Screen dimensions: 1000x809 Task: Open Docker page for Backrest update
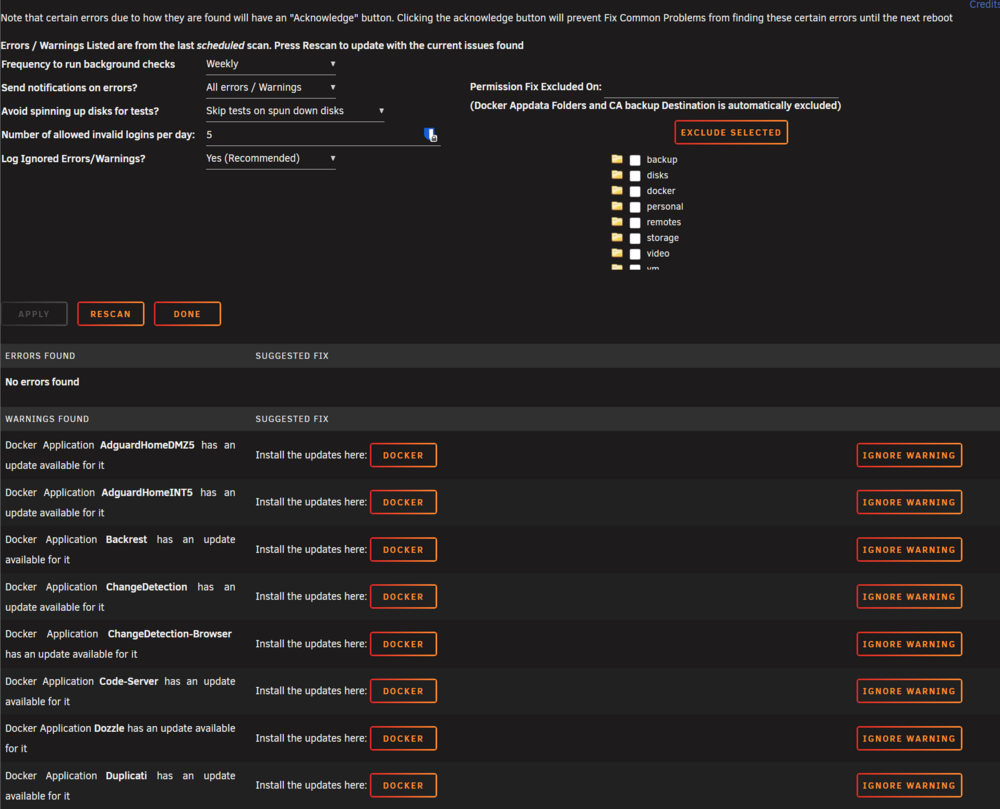pos(403,550)
